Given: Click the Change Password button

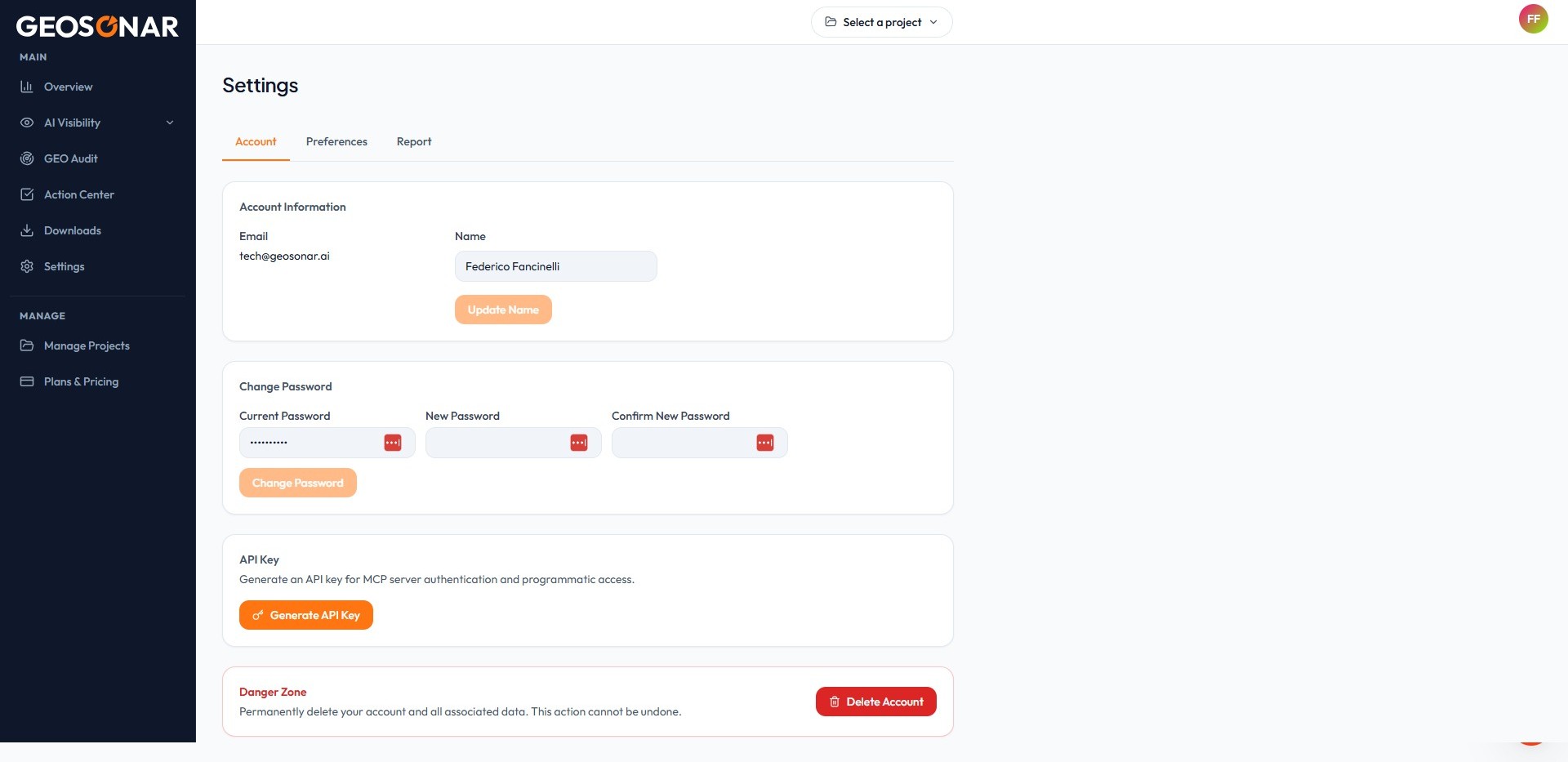Looking at the screenshot, I should click(298, 483).
